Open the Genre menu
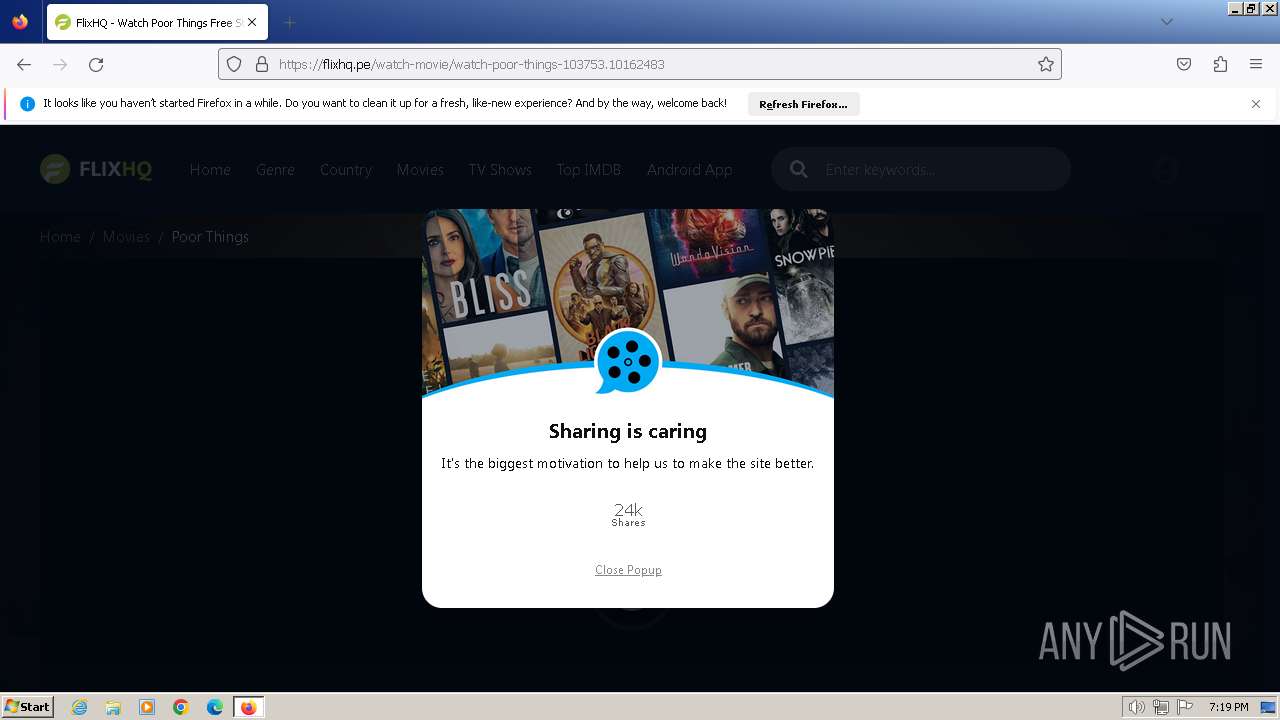Viewport: 1280px width, 720px height. coord(275,170)
